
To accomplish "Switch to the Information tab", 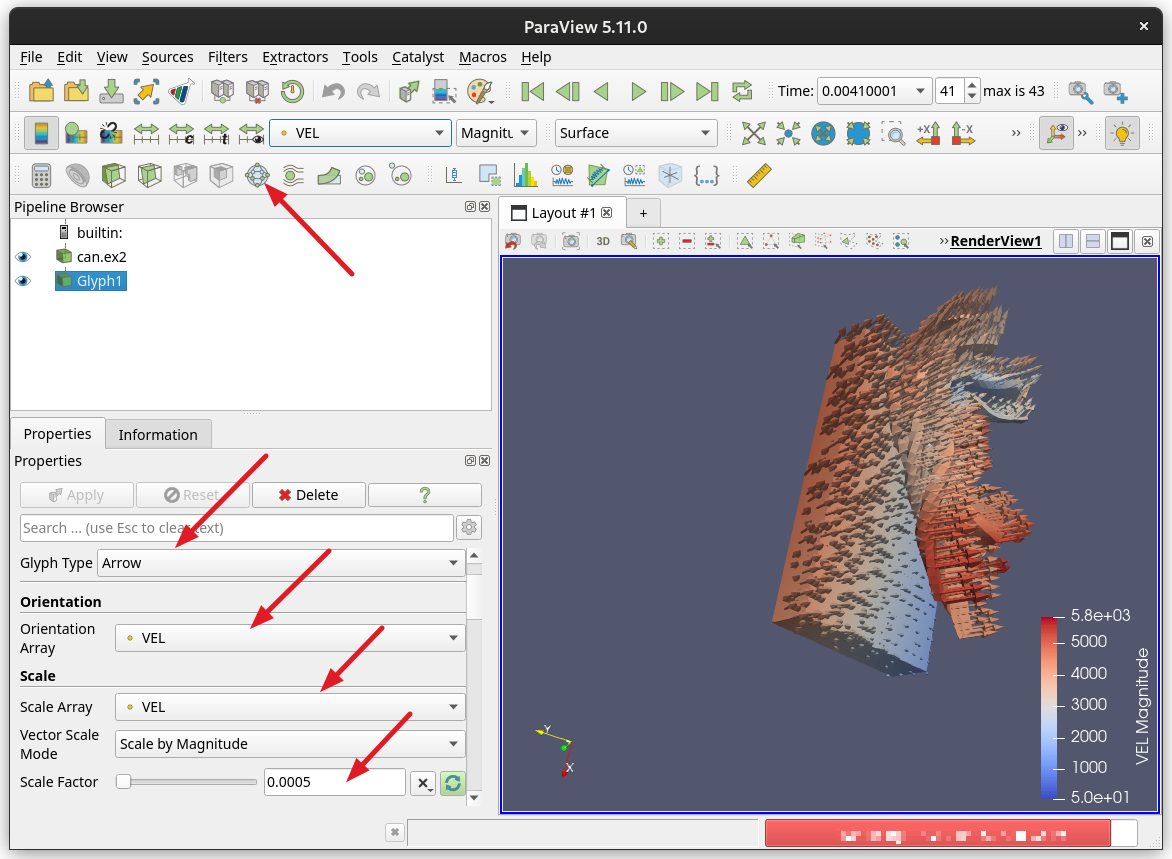I will [158, 435].
